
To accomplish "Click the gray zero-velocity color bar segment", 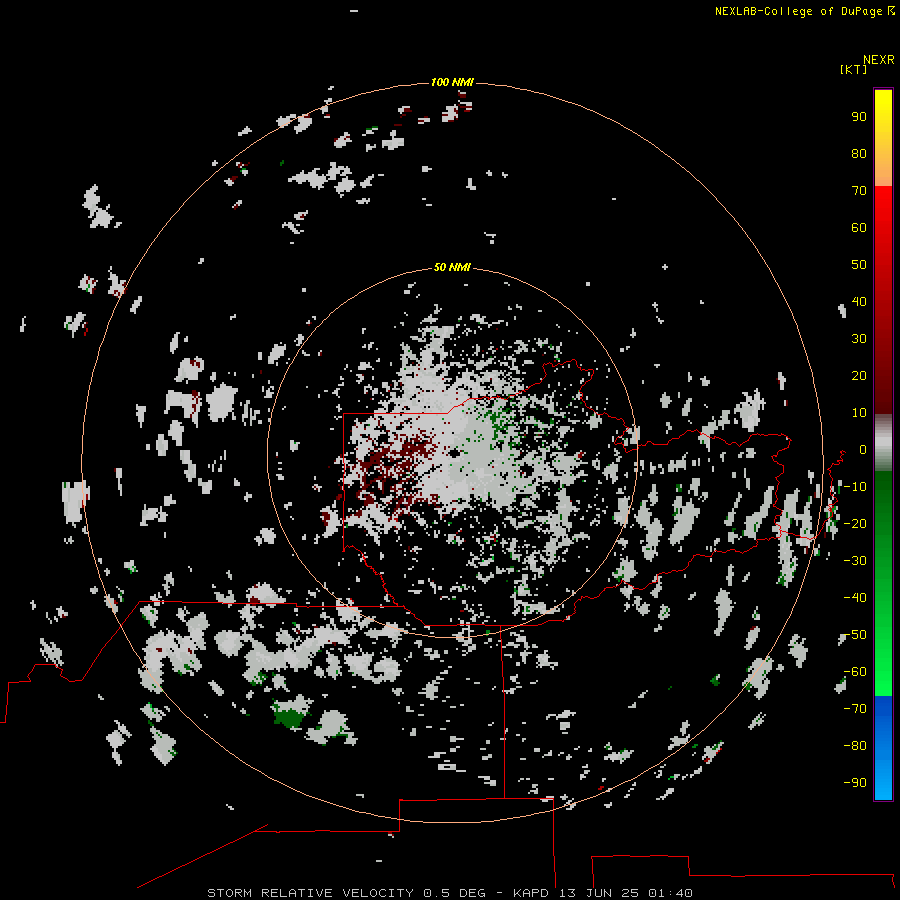I will tap(883, 443).
